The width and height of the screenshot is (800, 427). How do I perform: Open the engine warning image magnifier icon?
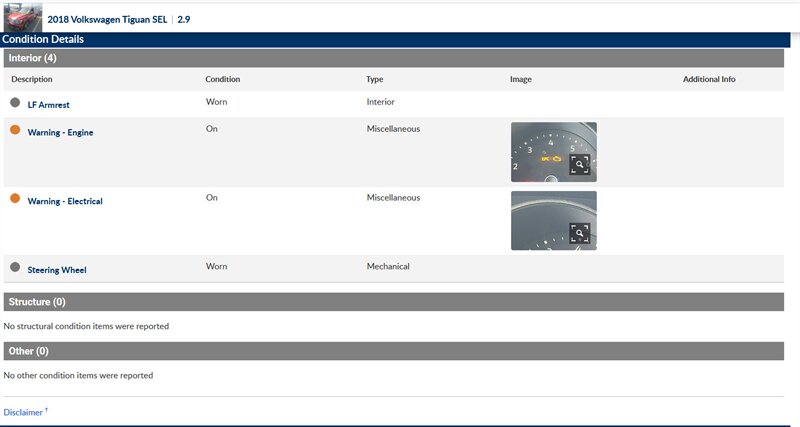(580, 165)
